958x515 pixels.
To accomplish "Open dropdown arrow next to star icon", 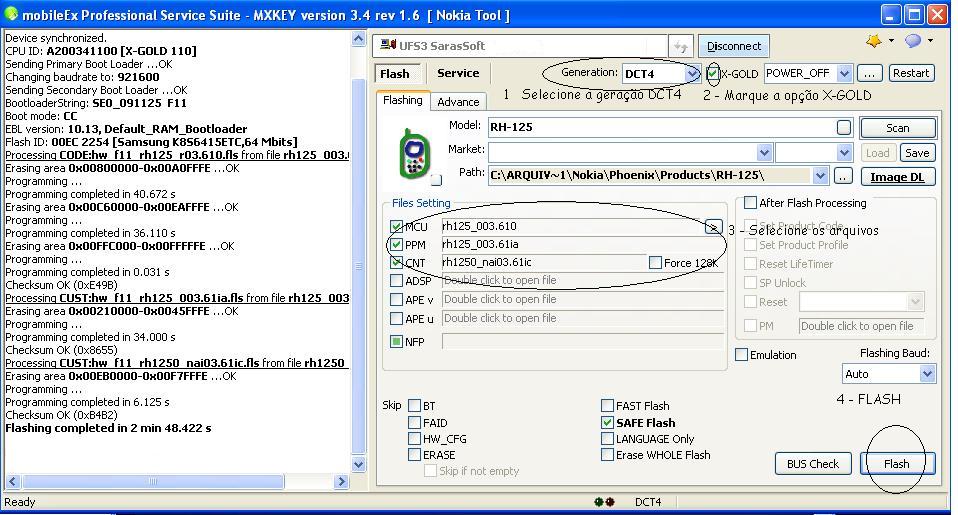I will pyautogui.click(x=891, y=41).
